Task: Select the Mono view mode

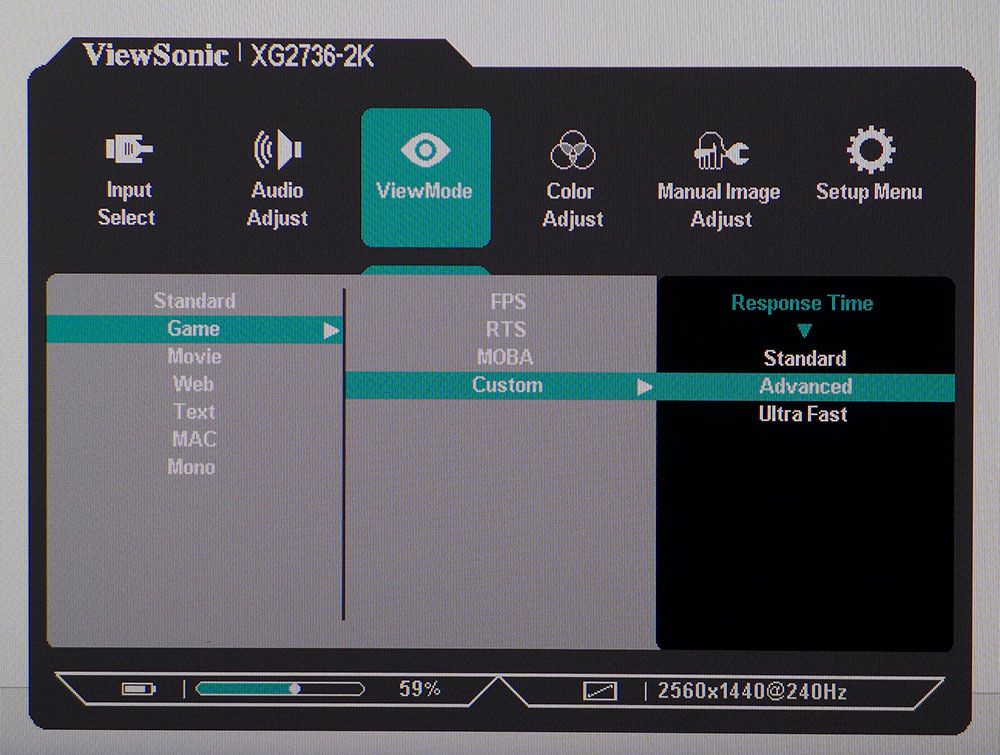Action: [x=191, y=467]
